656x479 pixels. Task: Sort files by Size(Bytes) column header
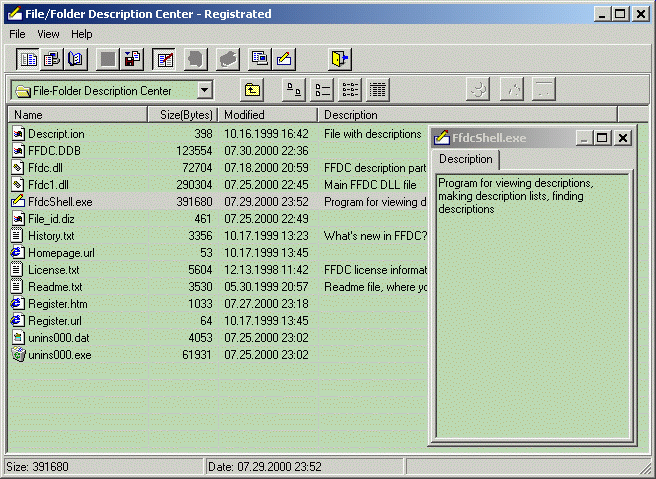(x=183, y=115)
